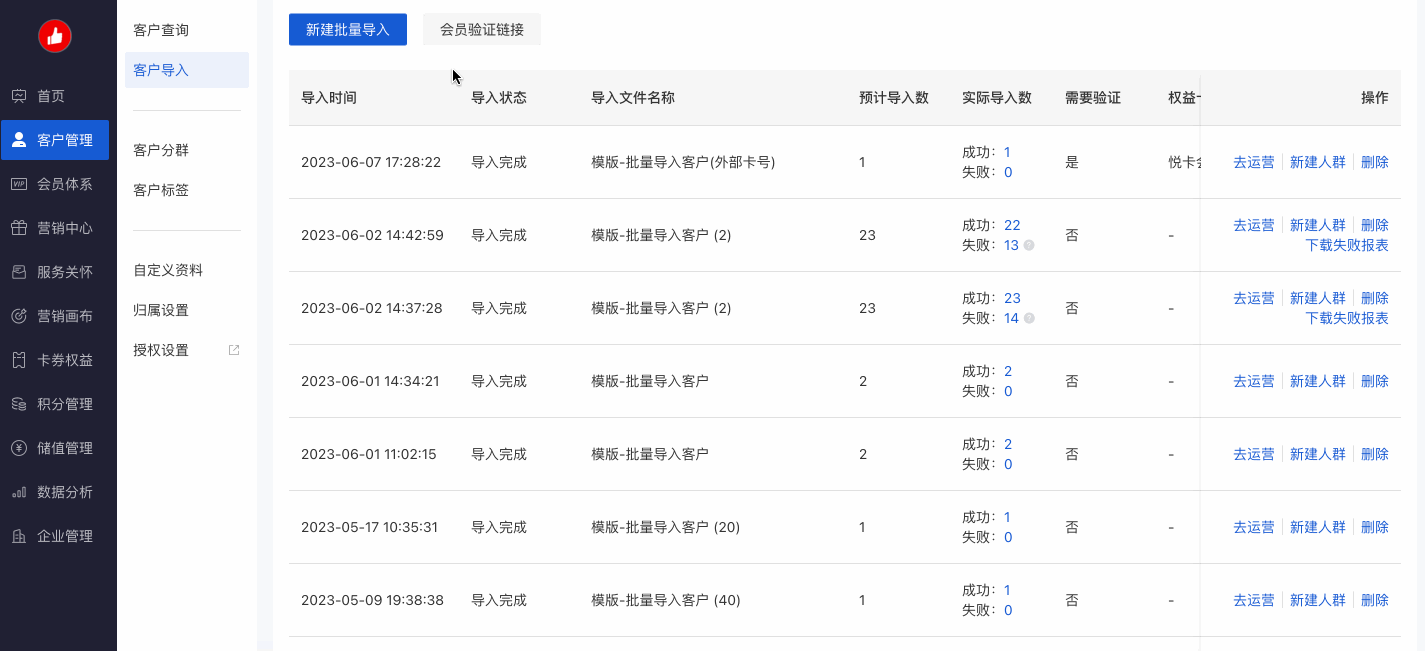The image size is (1425, 651).
Task: Click 新建人群 for 2023-05-17 10:35:31 row
Action: tap(1318, 527)
